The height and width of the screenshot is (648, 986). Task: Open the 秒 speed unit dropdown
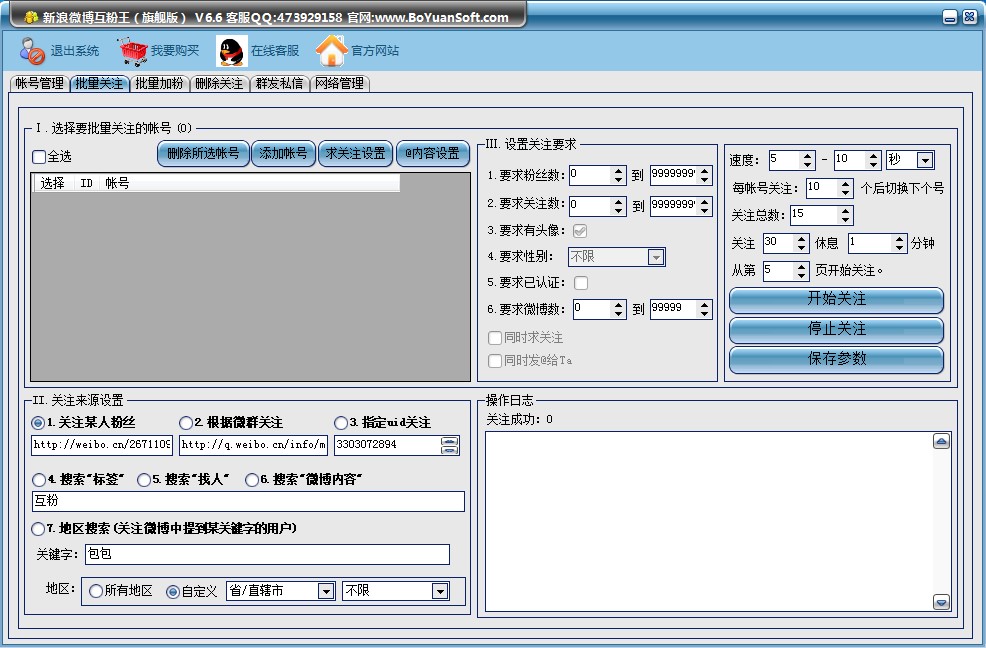click(925, 160)
